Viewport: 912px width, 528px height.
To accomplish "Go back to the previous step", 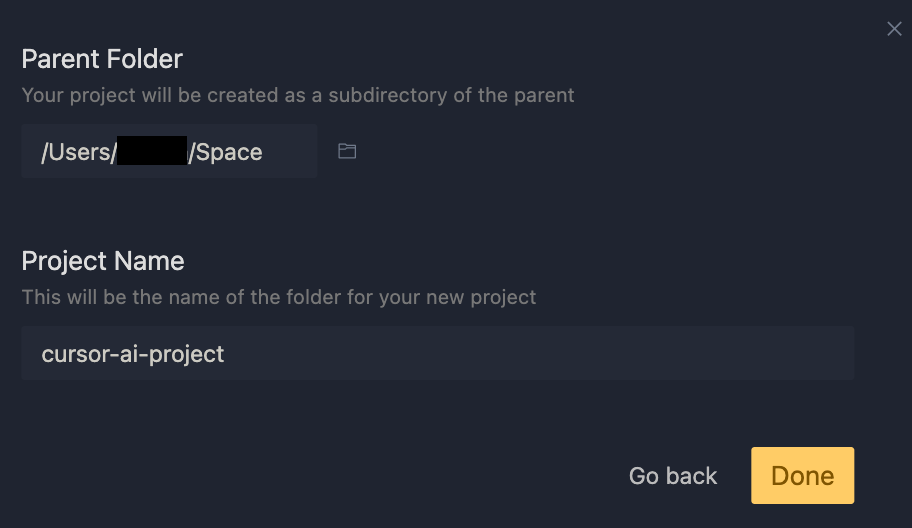I will [673, 476].
